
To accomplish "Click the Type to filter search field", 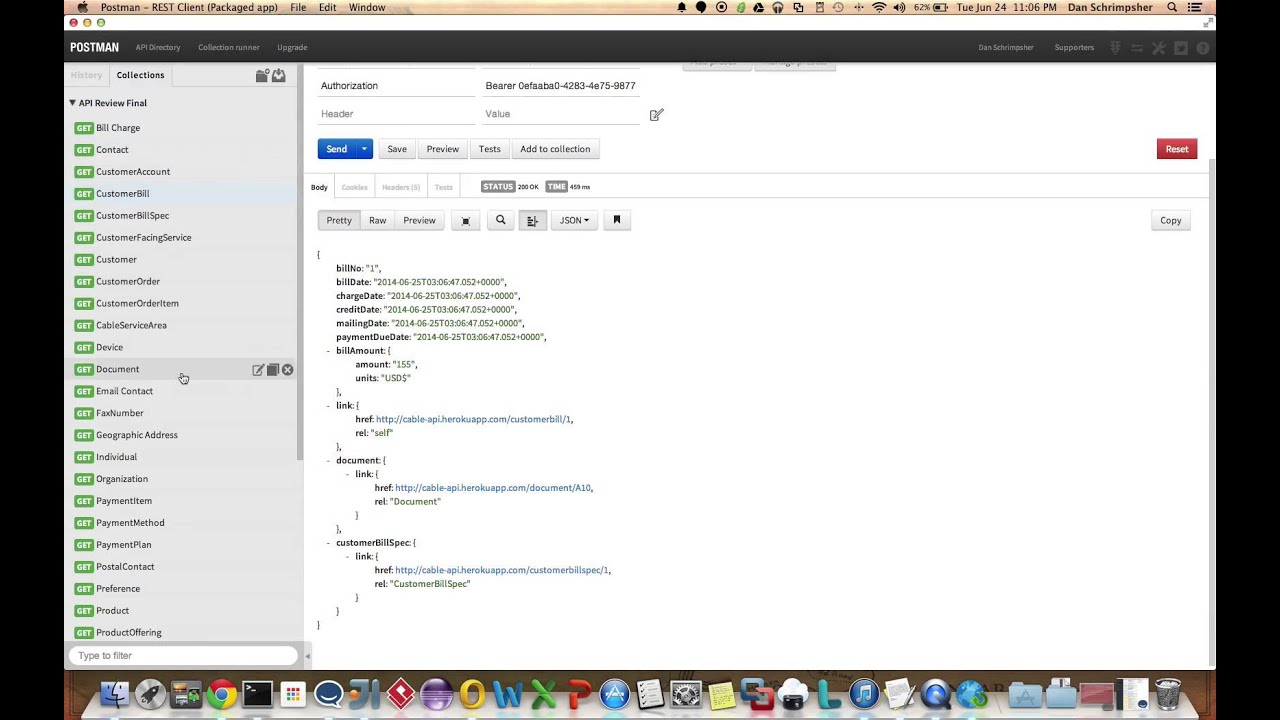I will [183, 656].
